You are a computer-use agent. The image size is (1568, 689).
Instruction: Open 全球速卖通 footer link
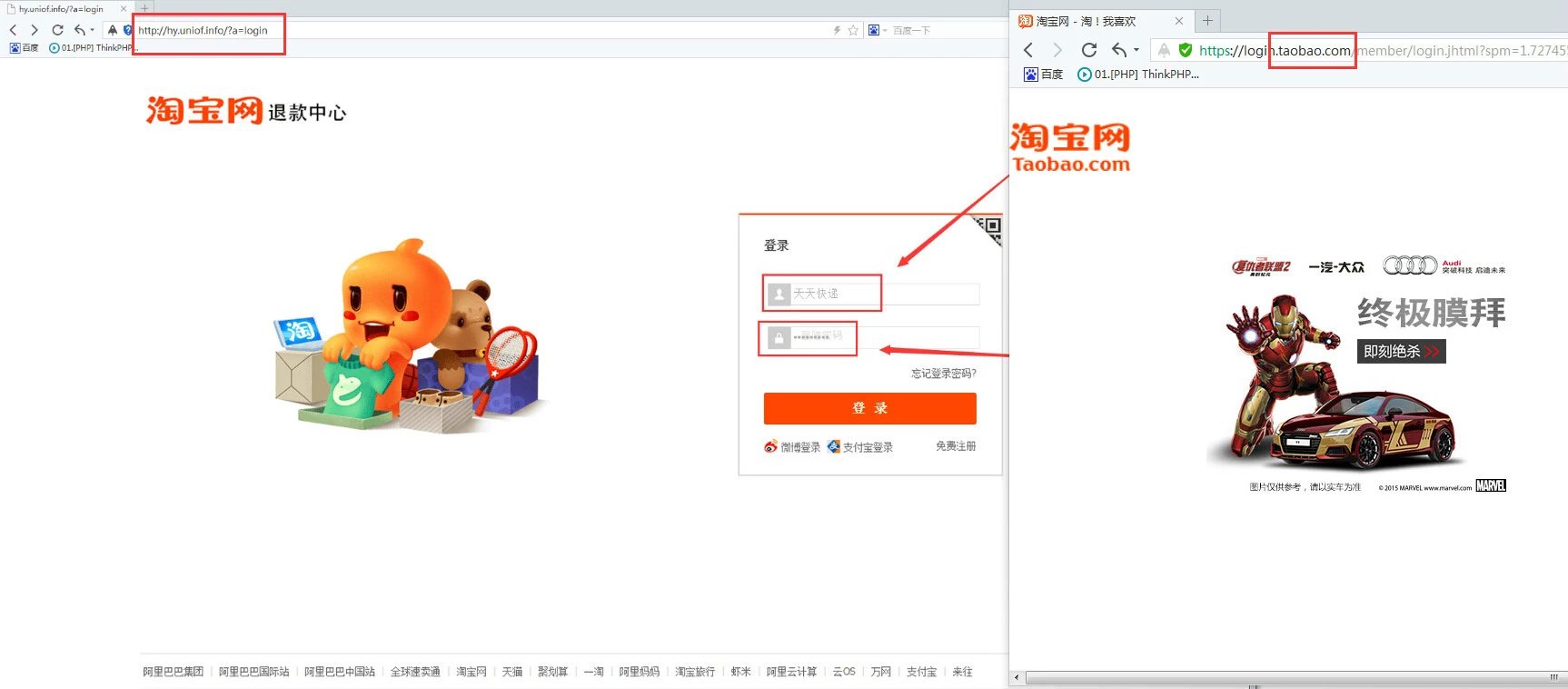click(x=415, y=672)
